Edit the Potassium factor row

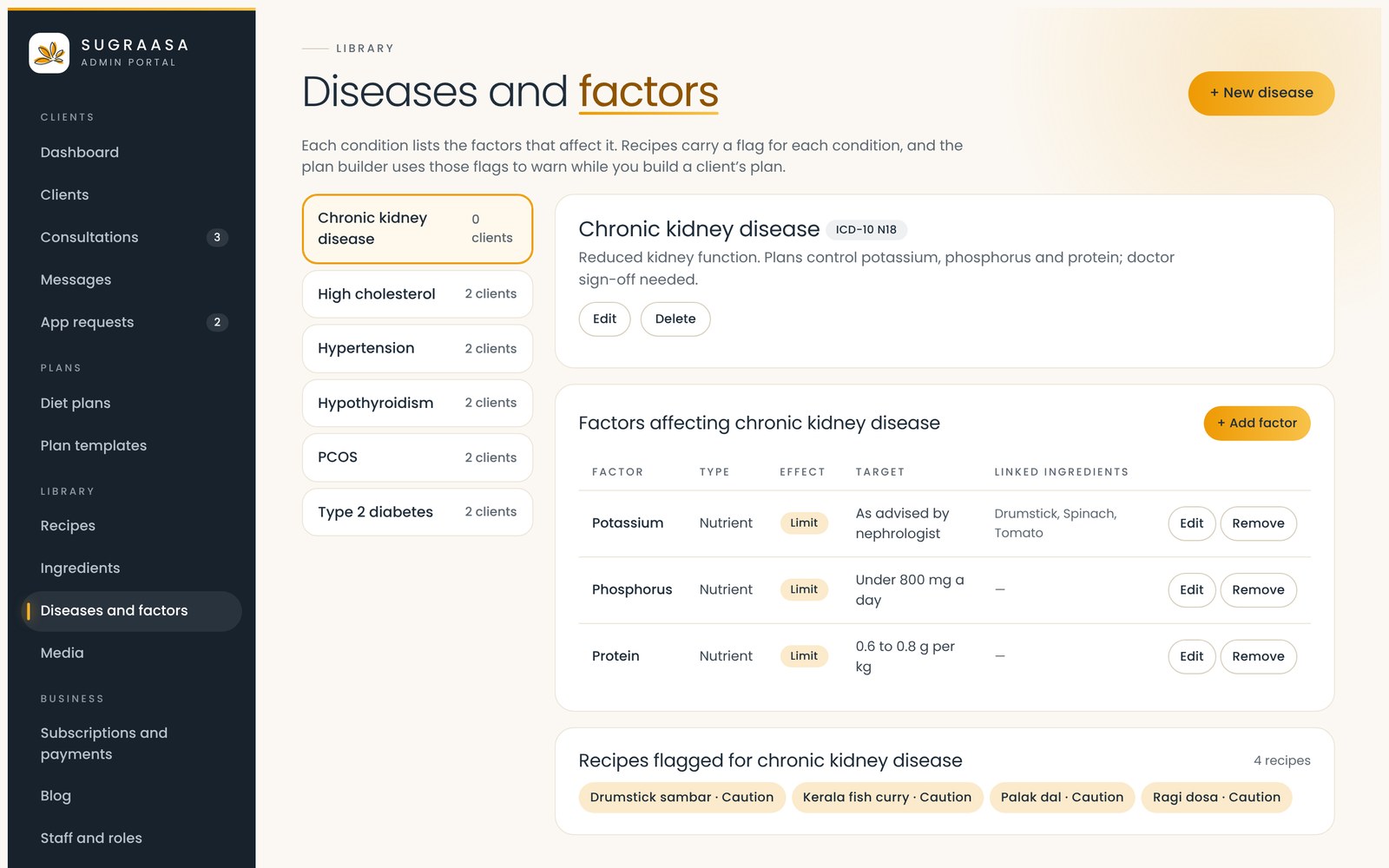1191,523
